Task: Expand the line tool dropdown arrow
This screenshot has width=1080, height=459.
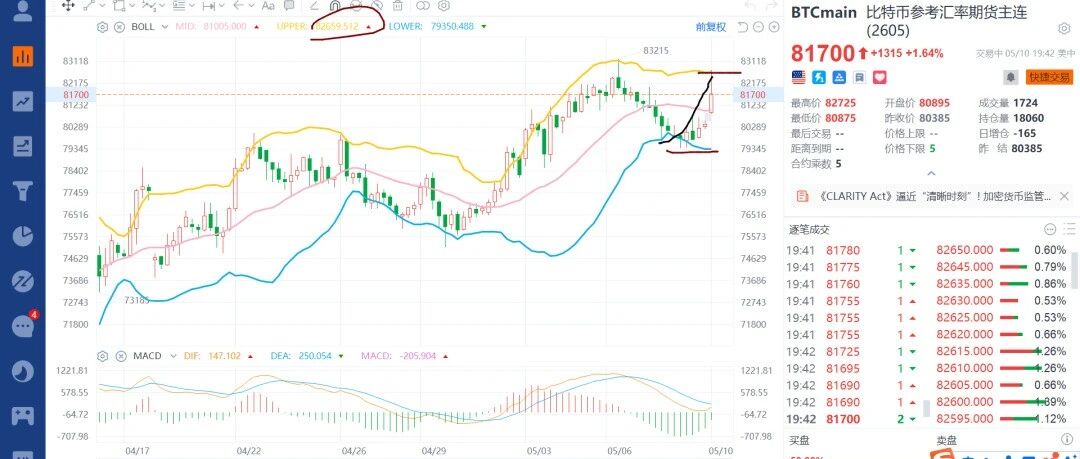Action: click(x=103, y=6)
